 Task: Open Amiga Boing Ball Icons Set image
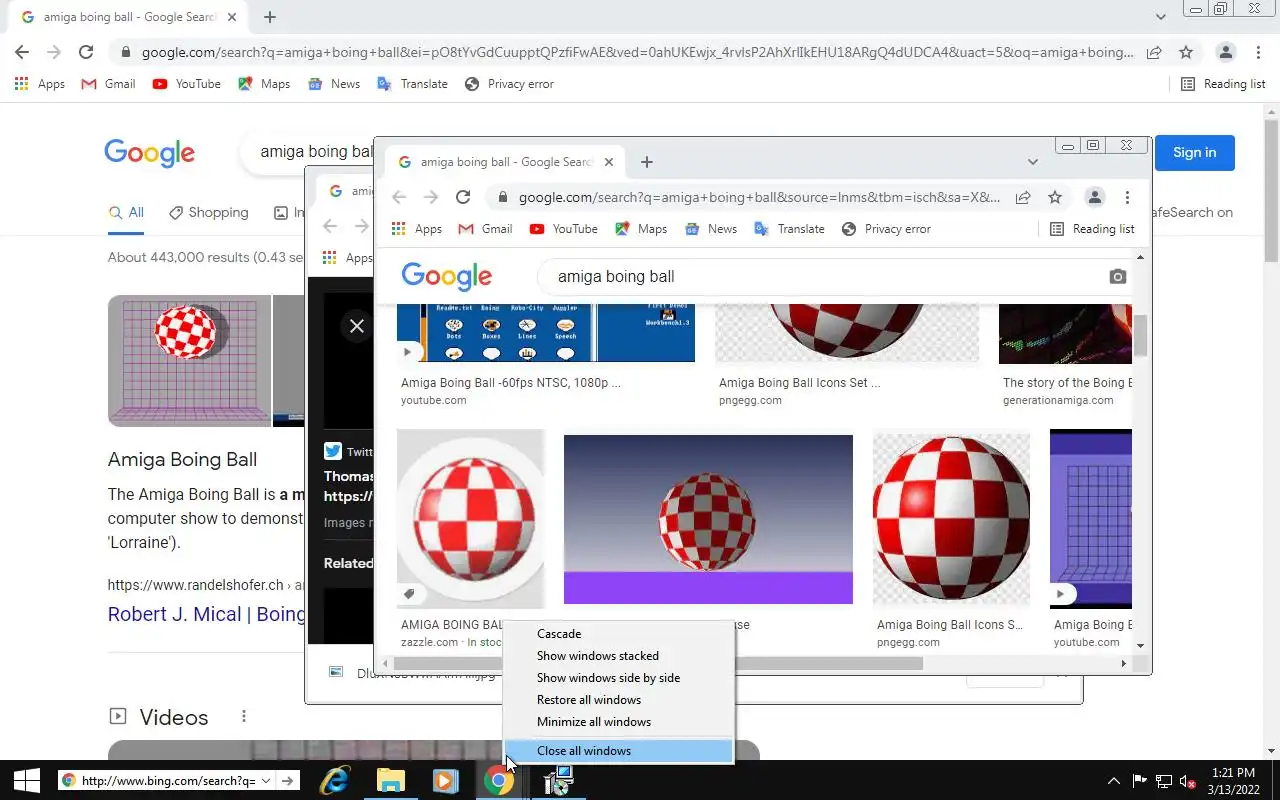951,520
